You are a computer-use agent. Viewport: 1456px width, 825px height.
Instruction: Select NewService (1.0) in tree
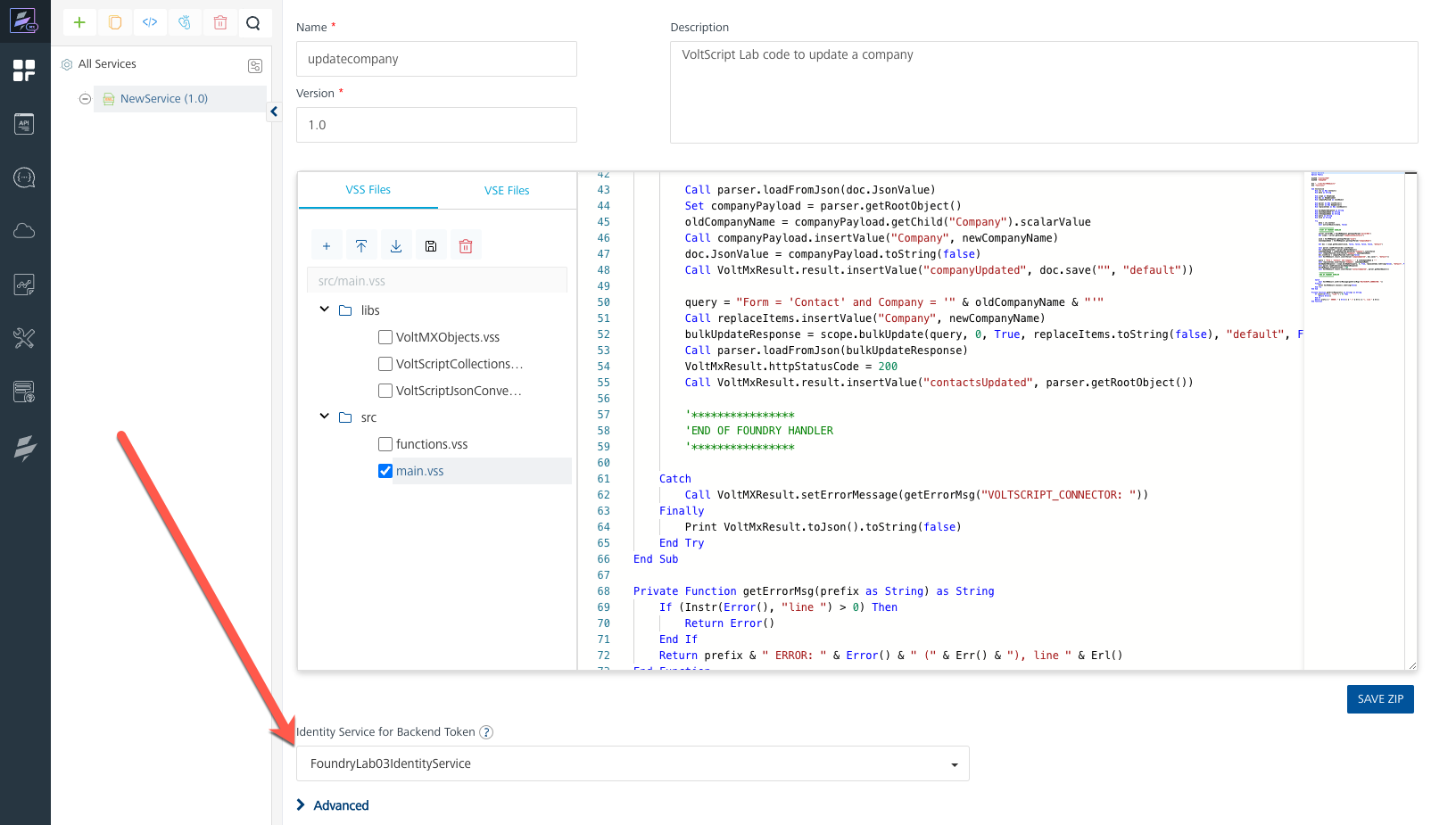[x=164, y=99]
